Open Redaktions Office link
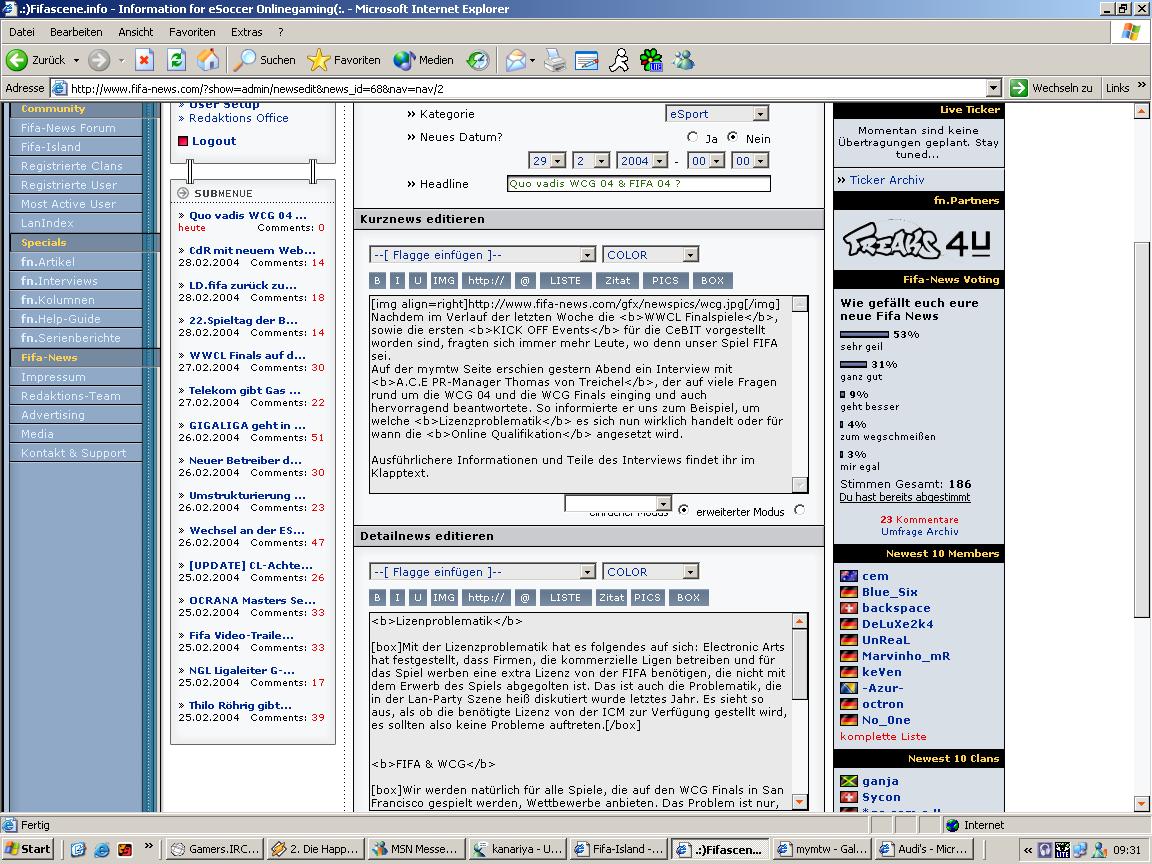The image size is (1152, 864). tap(238, 118)
